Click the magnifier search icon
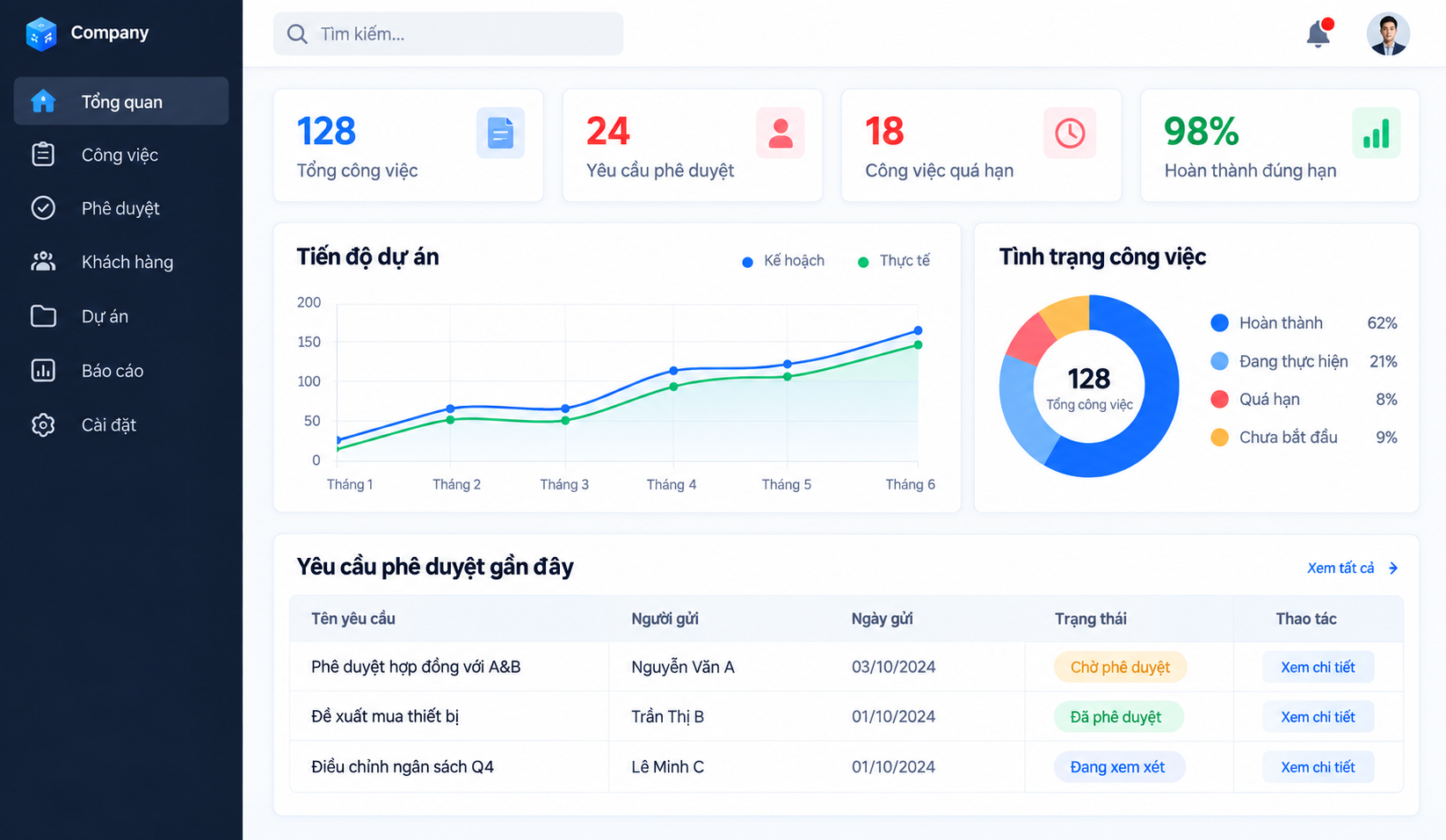This screenshot has height=840, width=1446. point(297,34)
